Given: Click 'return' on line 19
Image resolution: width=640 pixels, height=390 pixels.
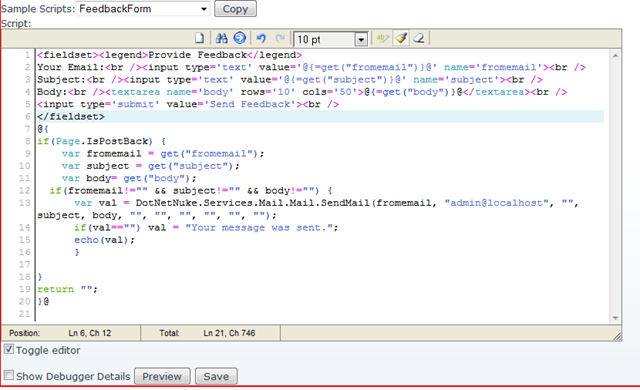Looking at the screenshot, I should pos(56,289).
